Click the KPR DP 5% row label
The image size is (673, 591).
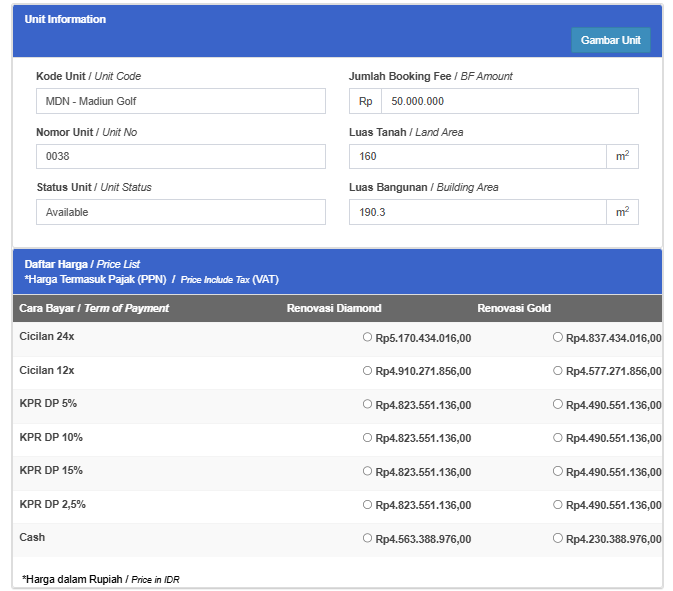(48, 403)
